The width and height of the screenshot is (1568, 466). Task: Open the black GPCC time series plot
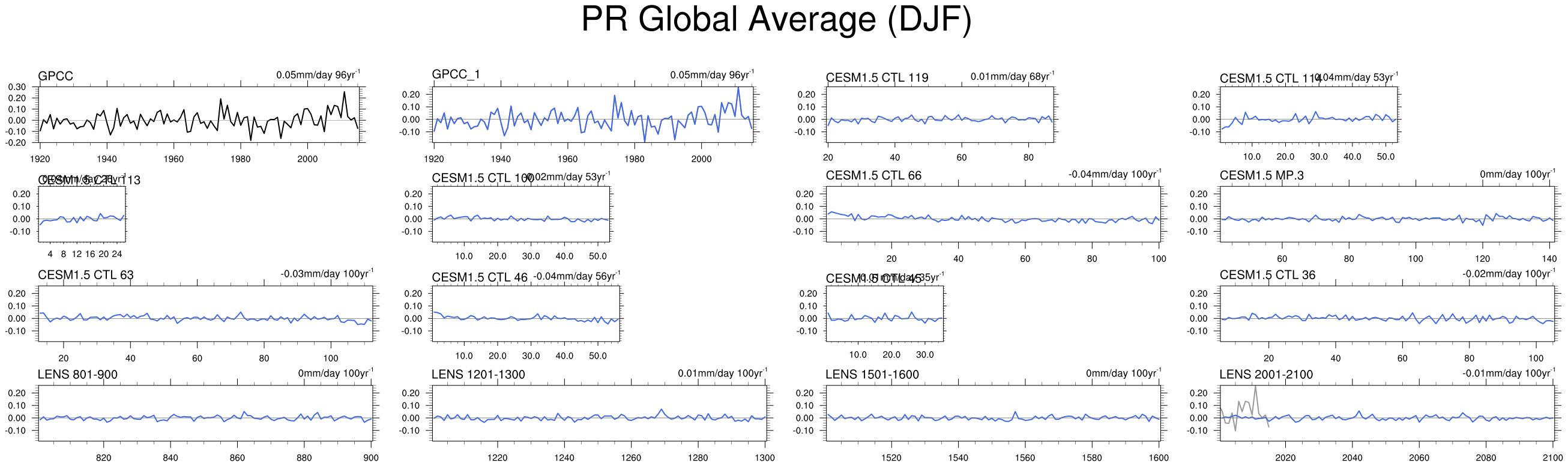pyautogui.click(x=200, y=115)
